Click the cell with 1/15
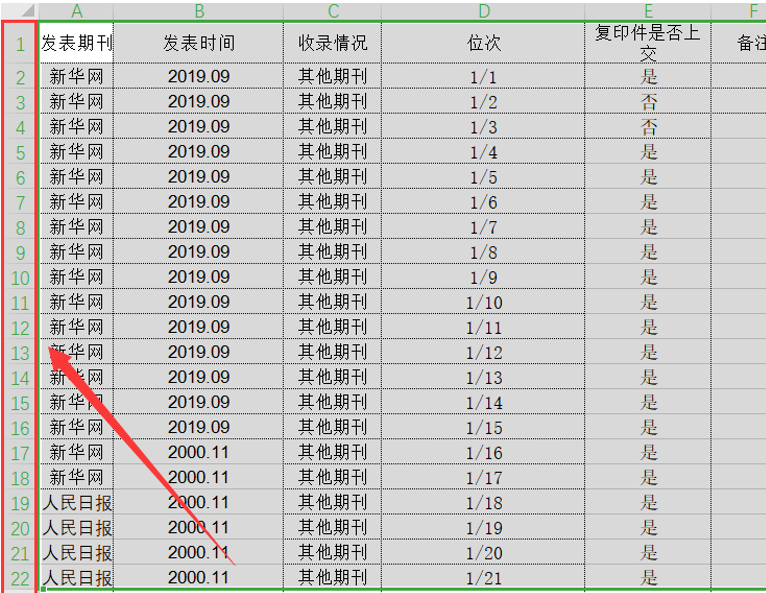 pos(483,427)
